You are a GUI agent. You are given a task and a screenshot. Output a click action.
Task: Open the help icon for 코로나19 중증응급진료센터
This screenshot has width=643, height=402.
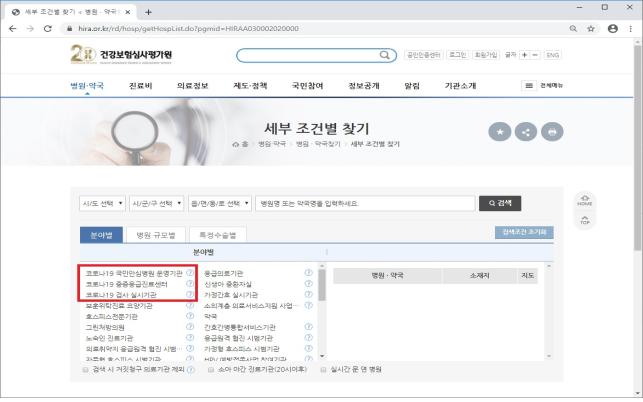pos(190,283)
